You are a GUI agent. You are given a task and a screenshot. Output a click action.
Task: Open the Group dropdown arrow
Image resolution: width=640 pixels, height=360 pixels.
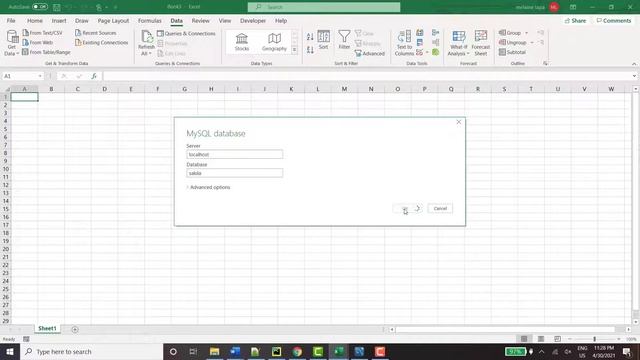(x=527, y=33)
